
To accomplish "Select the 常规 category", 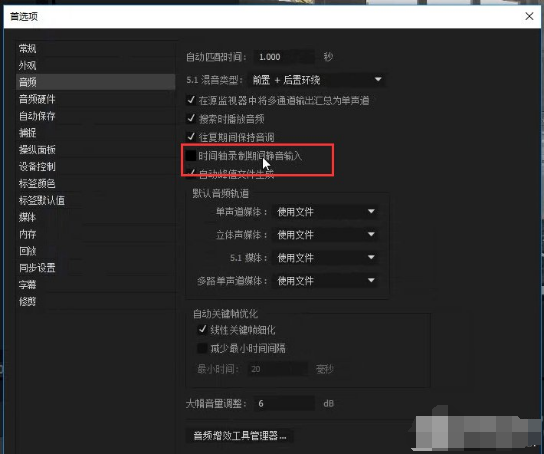I will [27, 49].
